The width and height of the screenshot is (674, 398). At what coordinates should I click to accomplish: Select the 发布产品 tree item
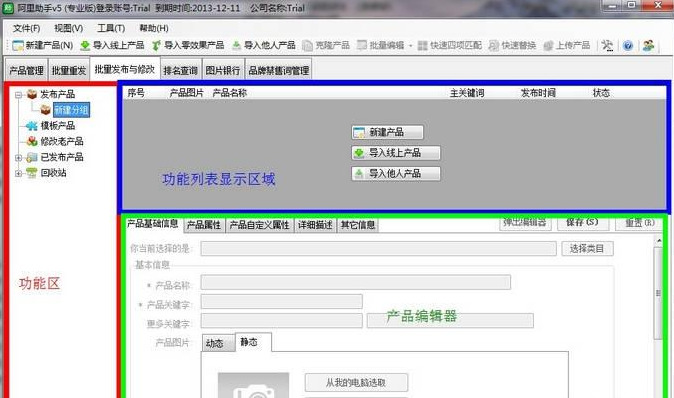pos(58,94)
